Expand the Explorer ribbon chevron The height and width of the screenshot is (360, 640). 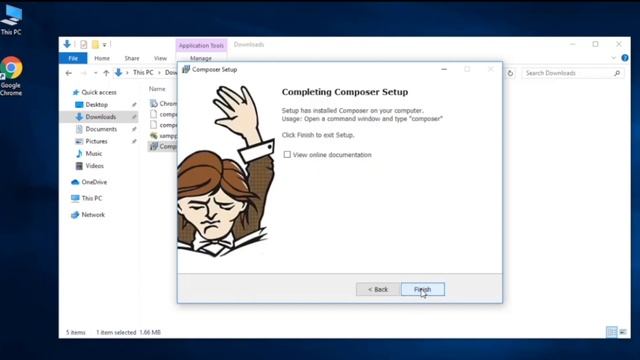(x=613, y=58)
